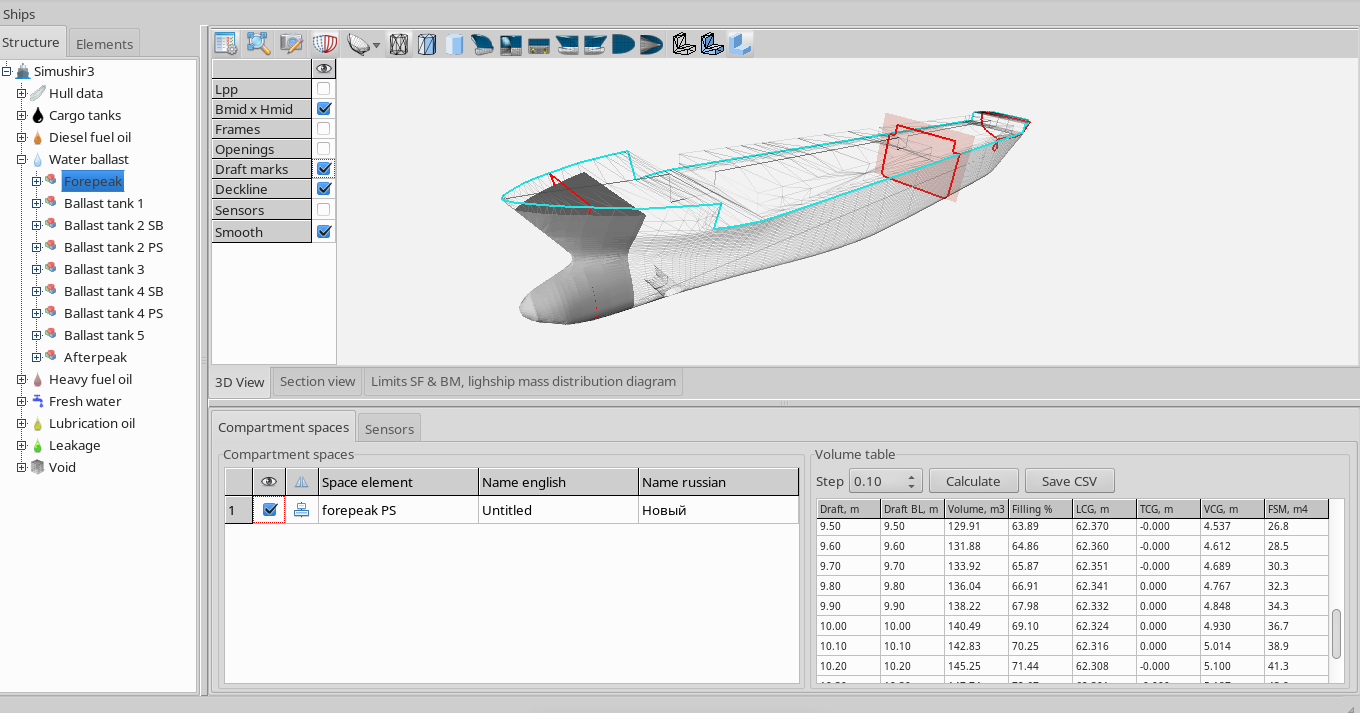Enable the Sensors checkbox in the view list
The width and height of the screenshot is (1360, 713).
[324, 210]
